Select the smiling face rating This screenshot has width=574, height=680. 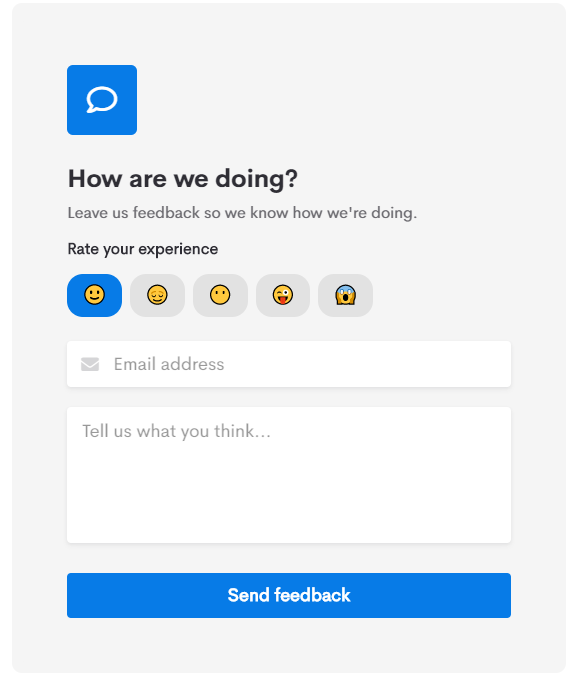click(95, 295)
